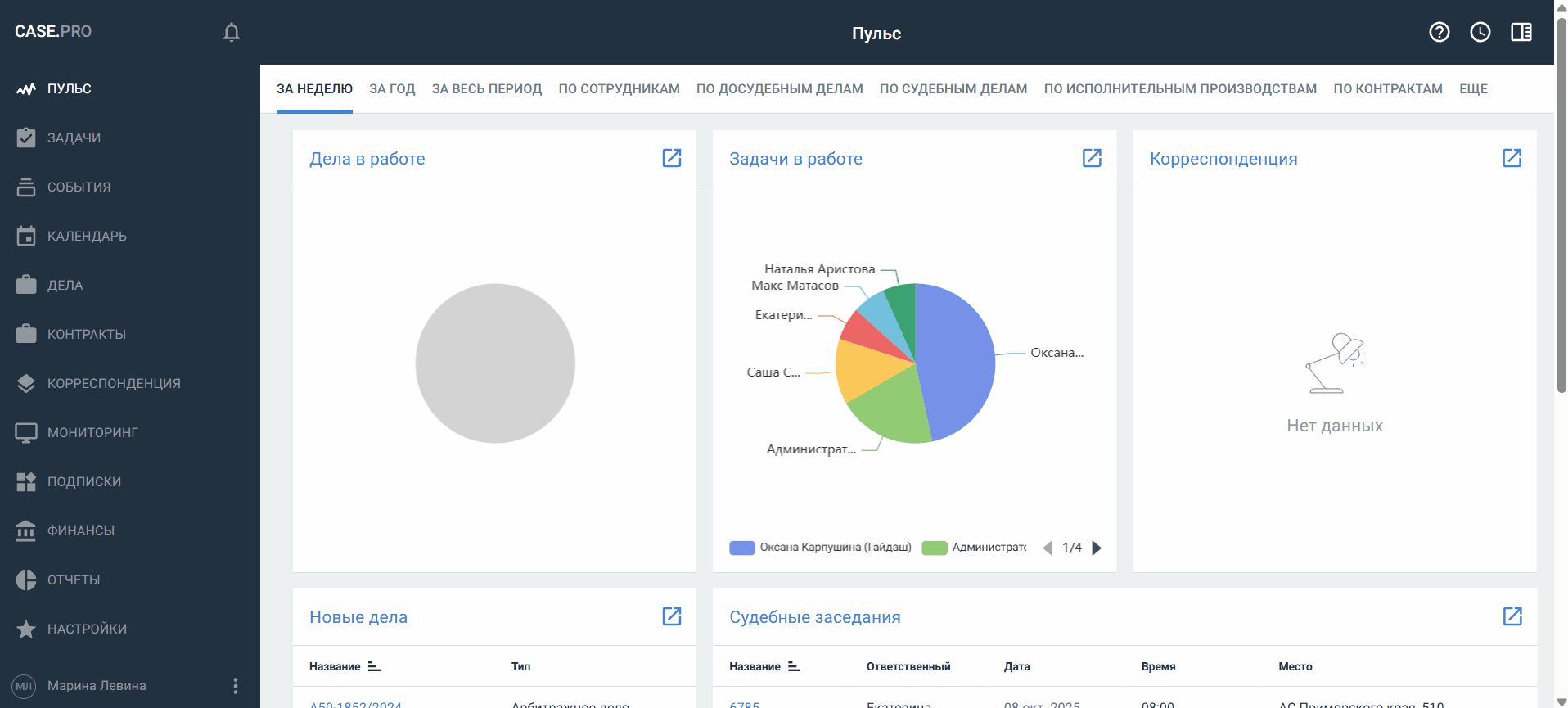Go to next legend page arrow
This screenshot has width=1568, height=708.
coord(1097,548)
